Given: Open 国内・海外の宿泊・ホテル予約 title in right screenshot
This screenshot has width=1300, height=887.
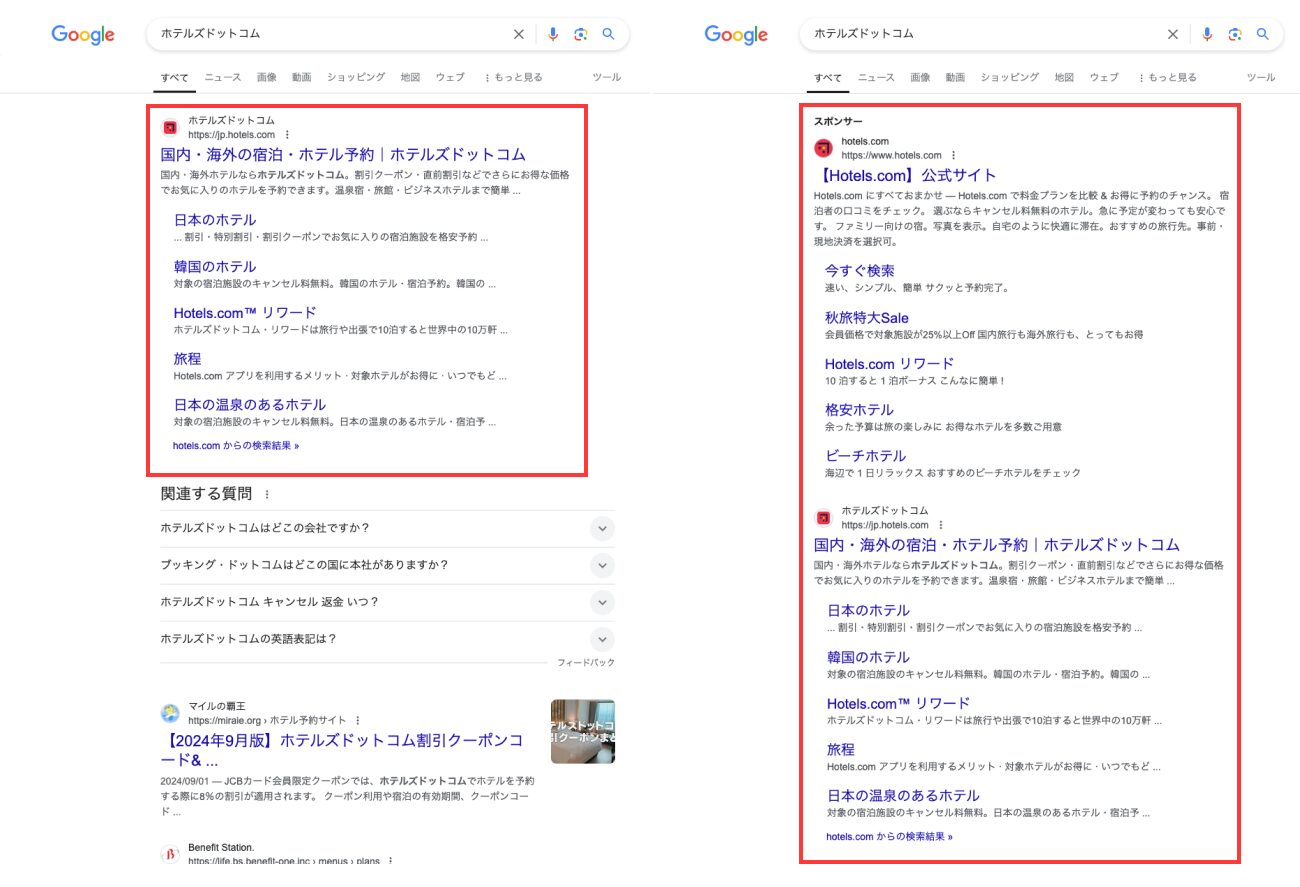Looking at the screenshot, I should pyautogui.click(x=997, y=545).
